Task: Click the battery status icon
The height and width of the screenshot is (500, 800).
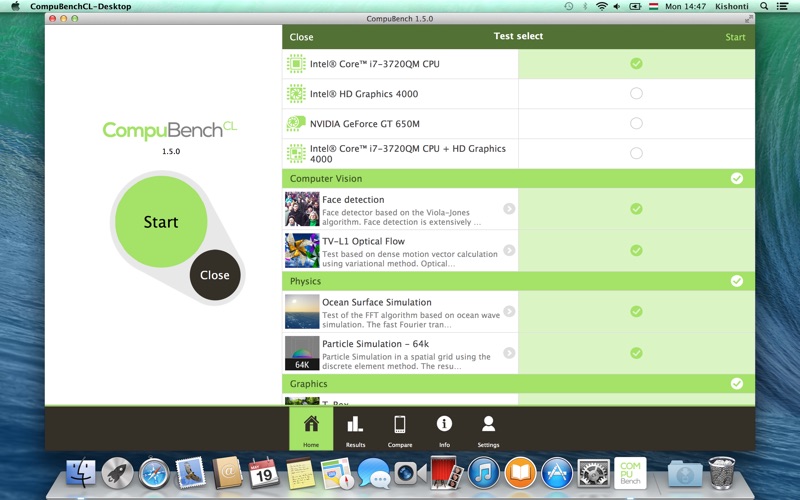Action: (635, 6)
